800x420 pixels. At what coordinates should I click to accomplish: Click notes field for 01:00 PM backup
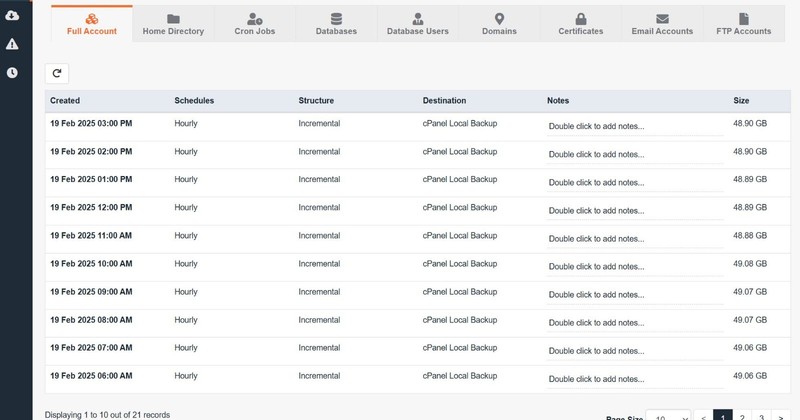tap(635, 182)
